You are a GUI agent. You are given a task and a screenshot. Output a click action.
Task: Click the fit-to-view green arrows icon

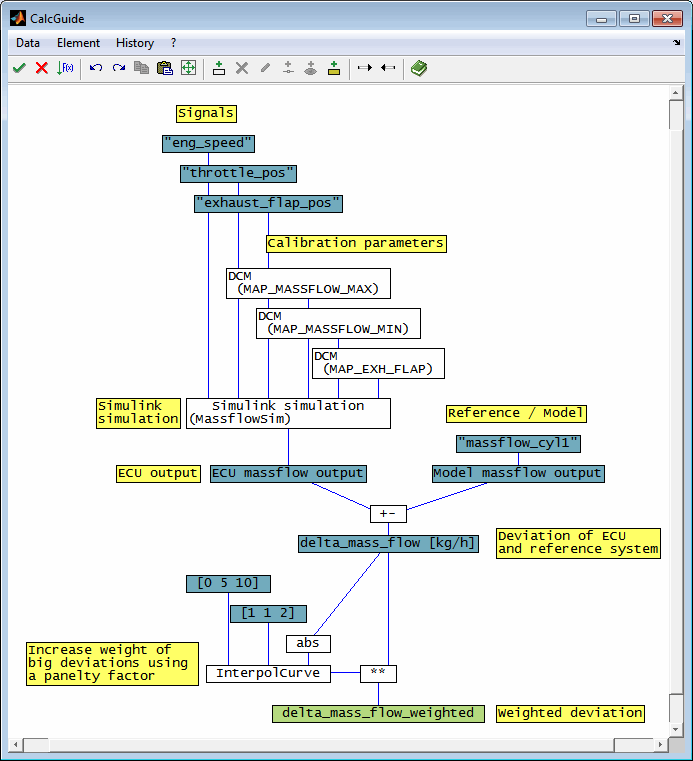coord(188,68)
